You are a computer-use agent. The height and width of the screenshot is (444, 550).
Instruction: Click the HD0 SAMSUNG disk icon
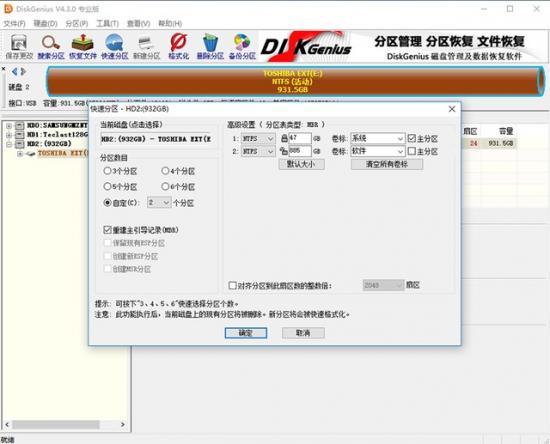[x=20, y=126]
